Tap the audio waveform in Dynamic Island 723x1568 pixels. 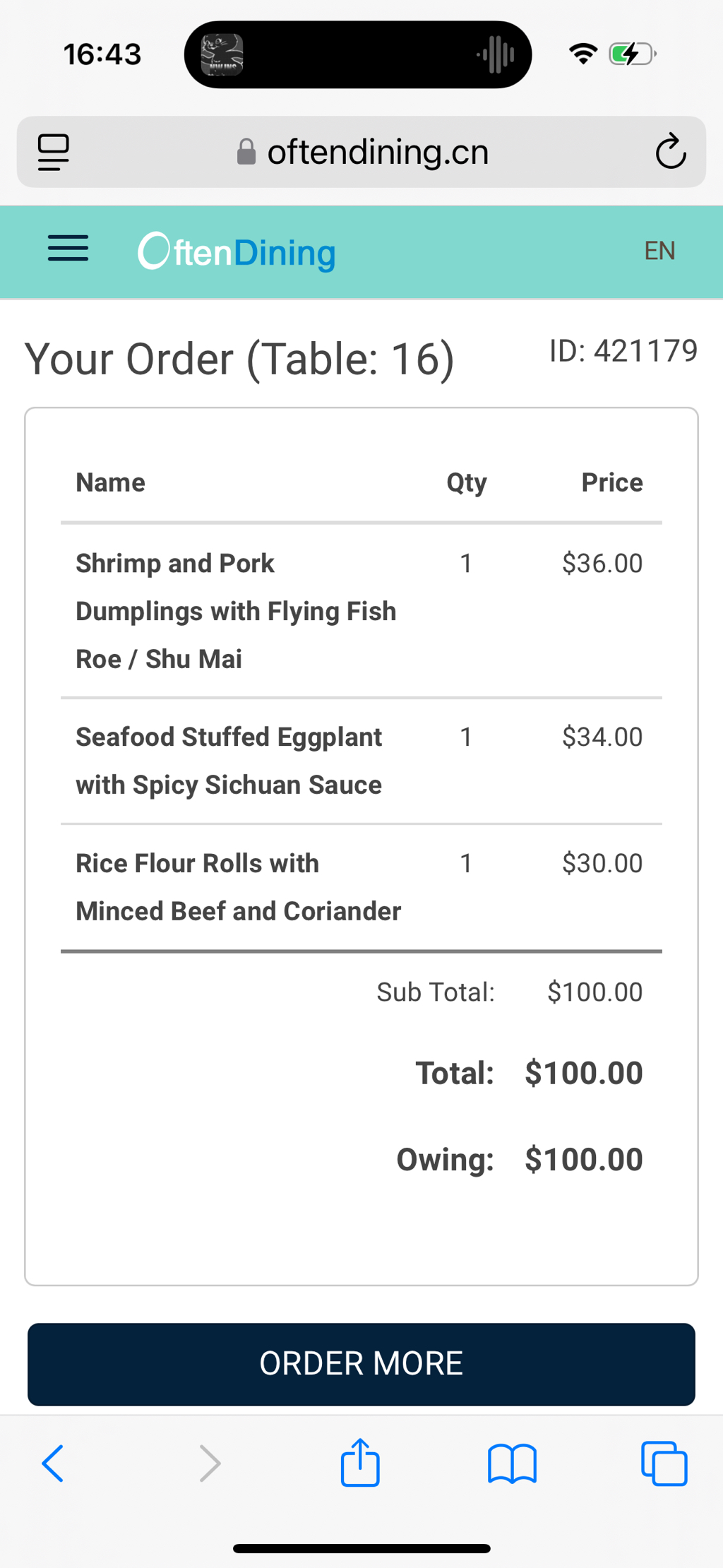496,54
